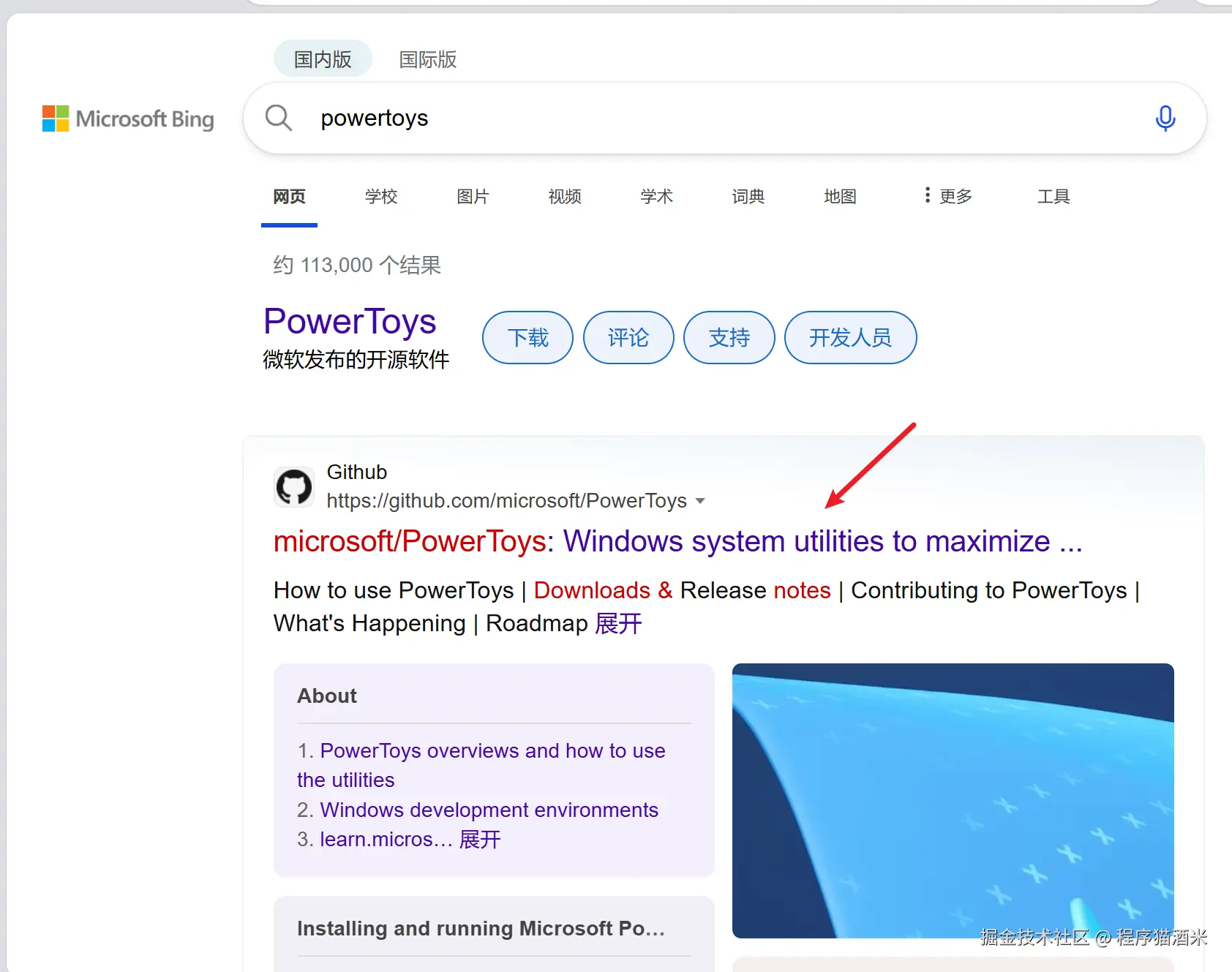Click the 支持 button
The image size is (1232, 972).
tap(729, 338)
